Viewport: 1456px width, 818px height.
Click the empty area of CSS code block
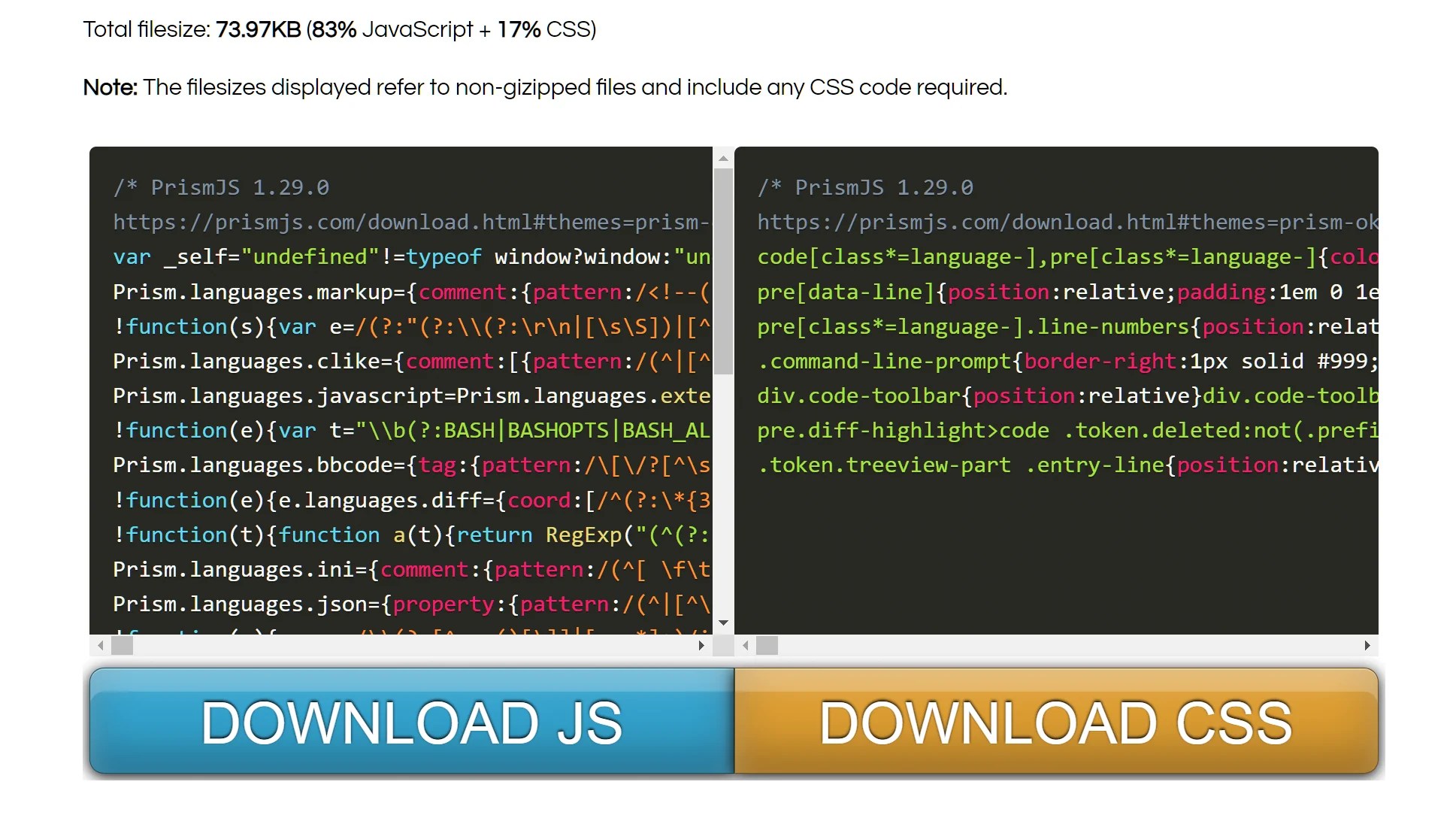(x=1055, y=556)
